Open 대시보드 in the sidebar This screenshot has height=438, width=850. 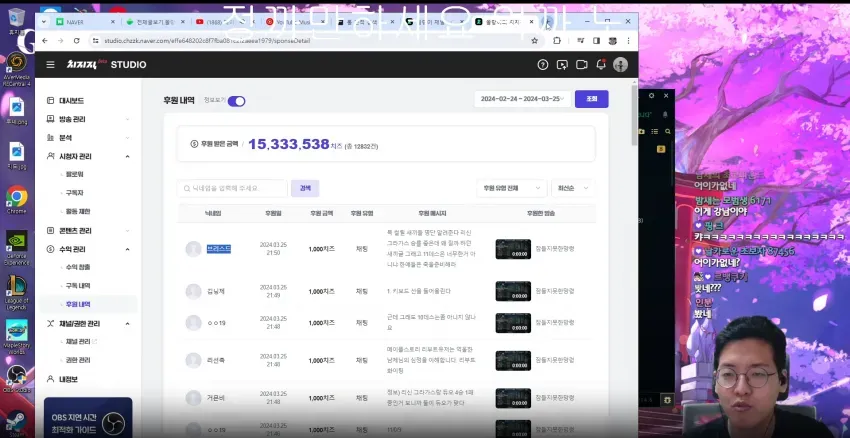click(71, 101)
